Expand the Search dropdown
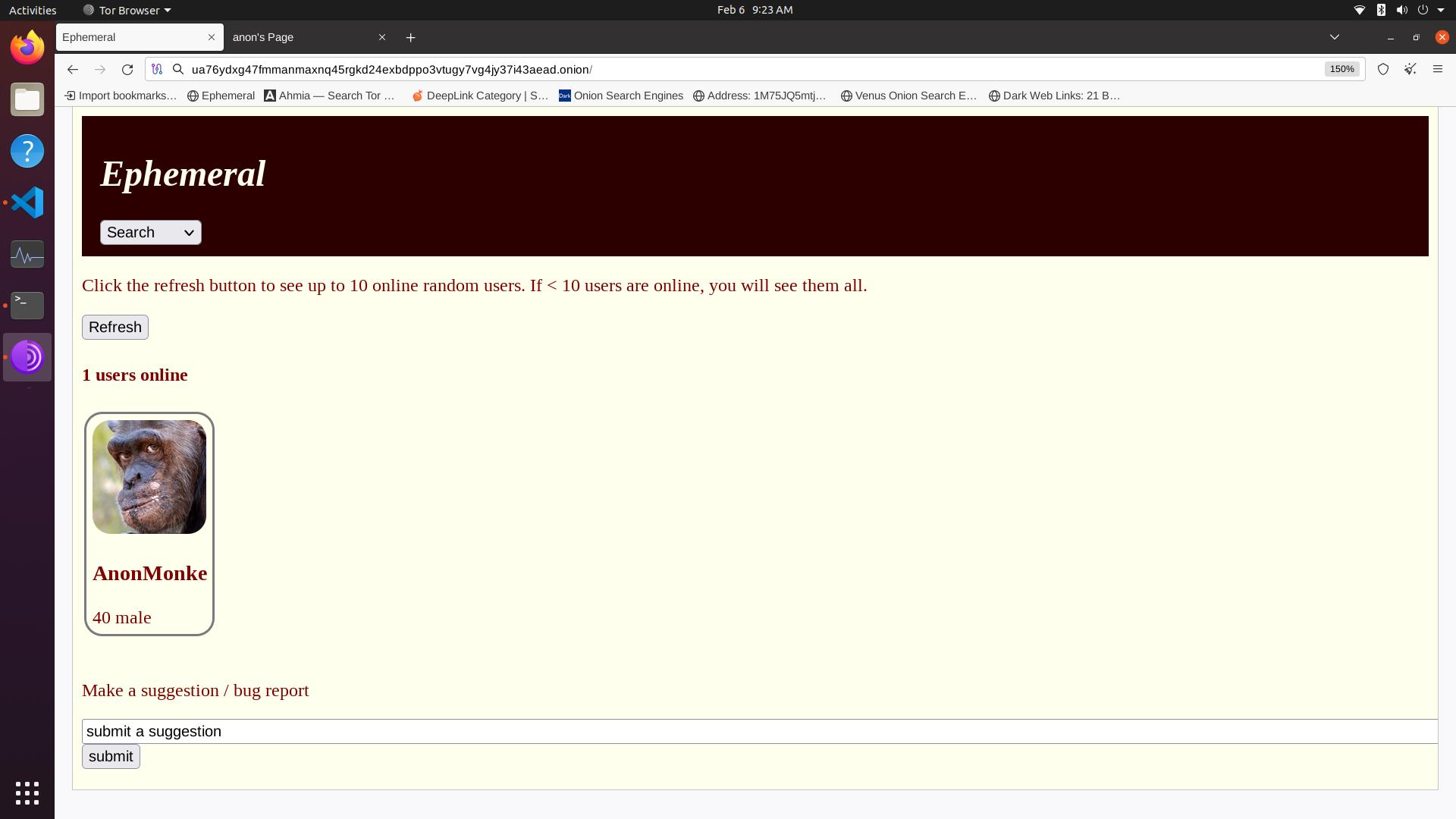 (150, 233)
